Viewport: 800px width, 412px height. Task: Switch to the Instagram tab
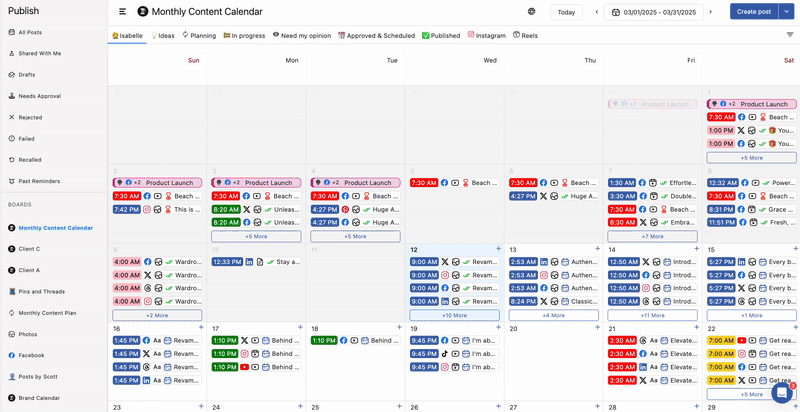[486, 35]
